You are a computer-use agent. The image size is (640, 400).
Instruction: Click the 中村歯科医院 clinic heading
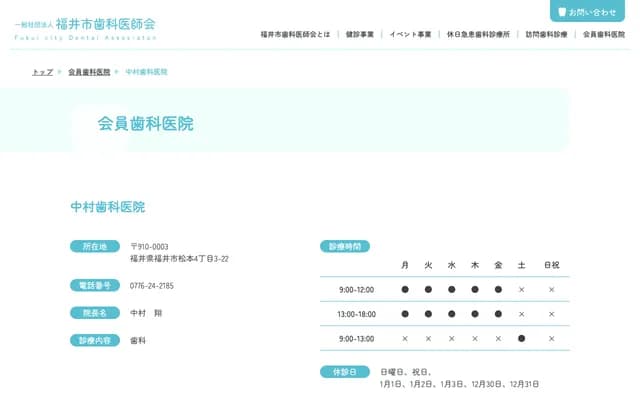pyautogui.click(x=107, y=207)
